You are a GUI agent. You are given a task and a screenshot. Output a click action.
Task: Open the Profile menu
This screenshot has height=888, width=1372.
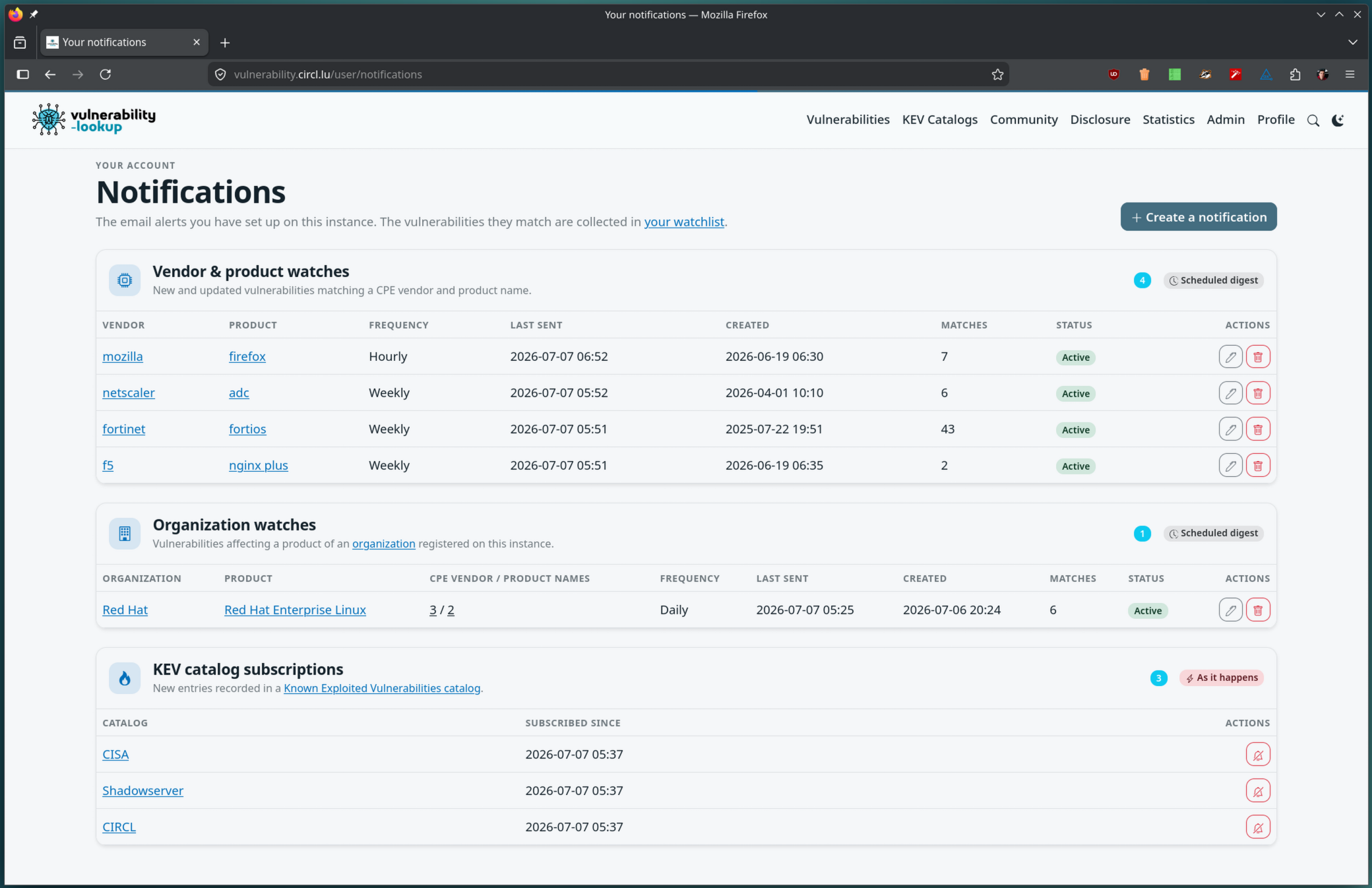click(x=1276, y=119)
